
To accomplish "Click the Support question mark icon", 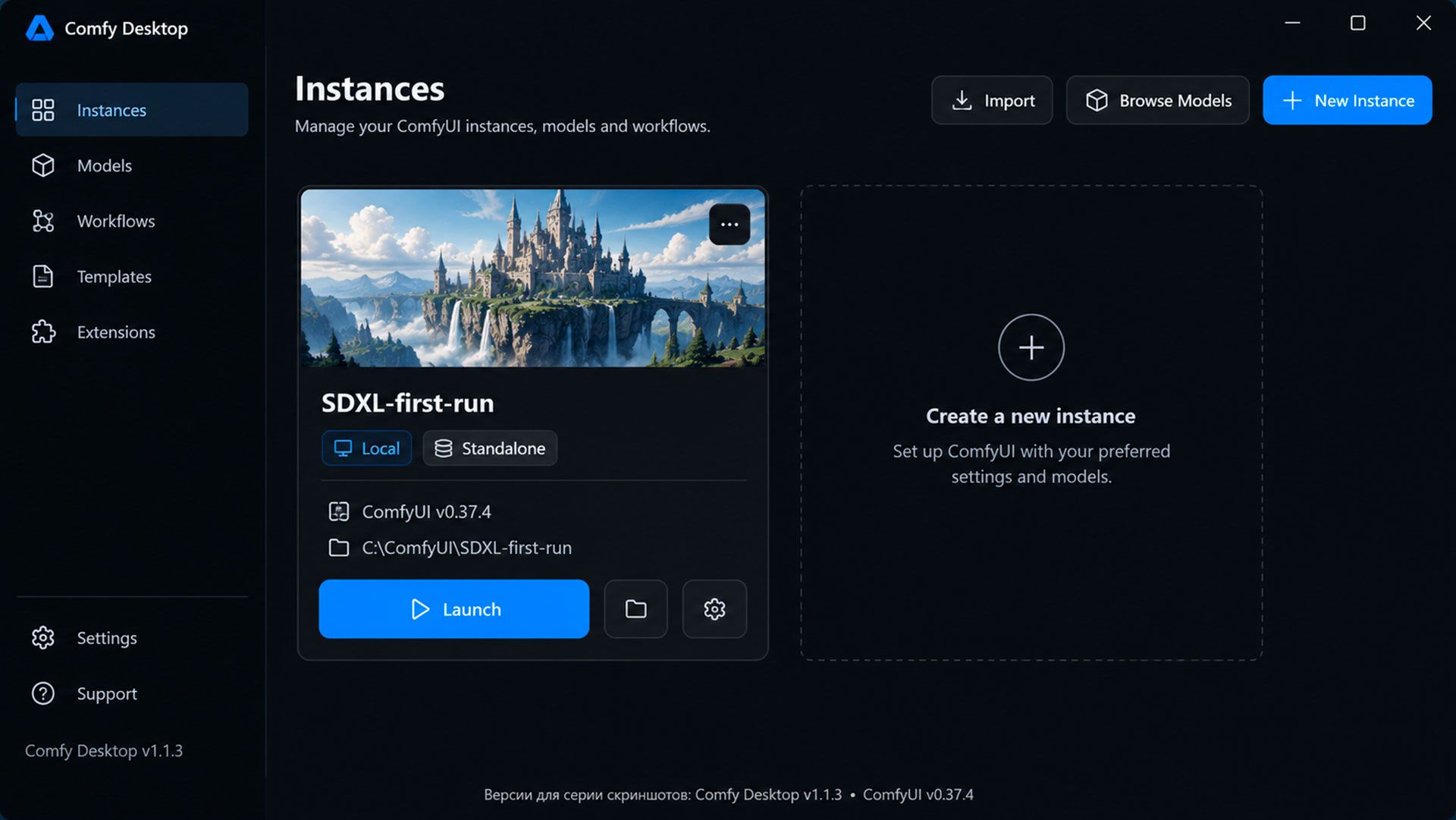I will [43, 693].
